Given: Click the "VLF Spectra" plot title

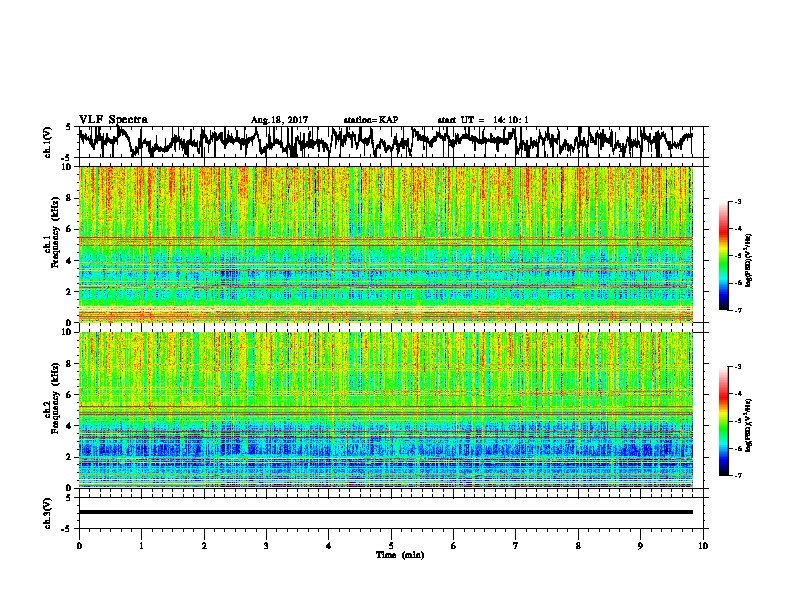Looking at the screenshot, I should (113, 120).
